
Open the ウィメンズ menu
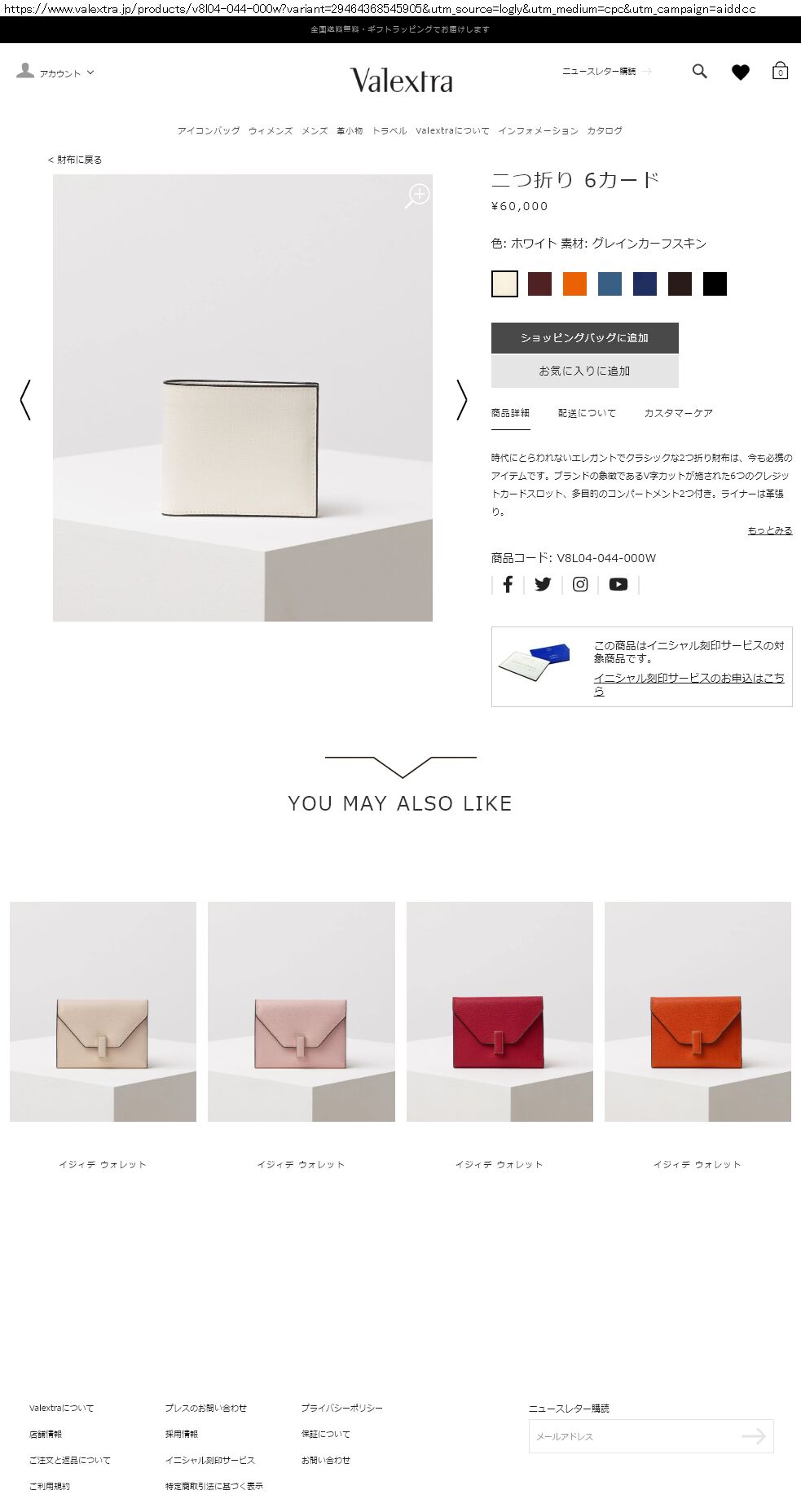tap(271, 130)
